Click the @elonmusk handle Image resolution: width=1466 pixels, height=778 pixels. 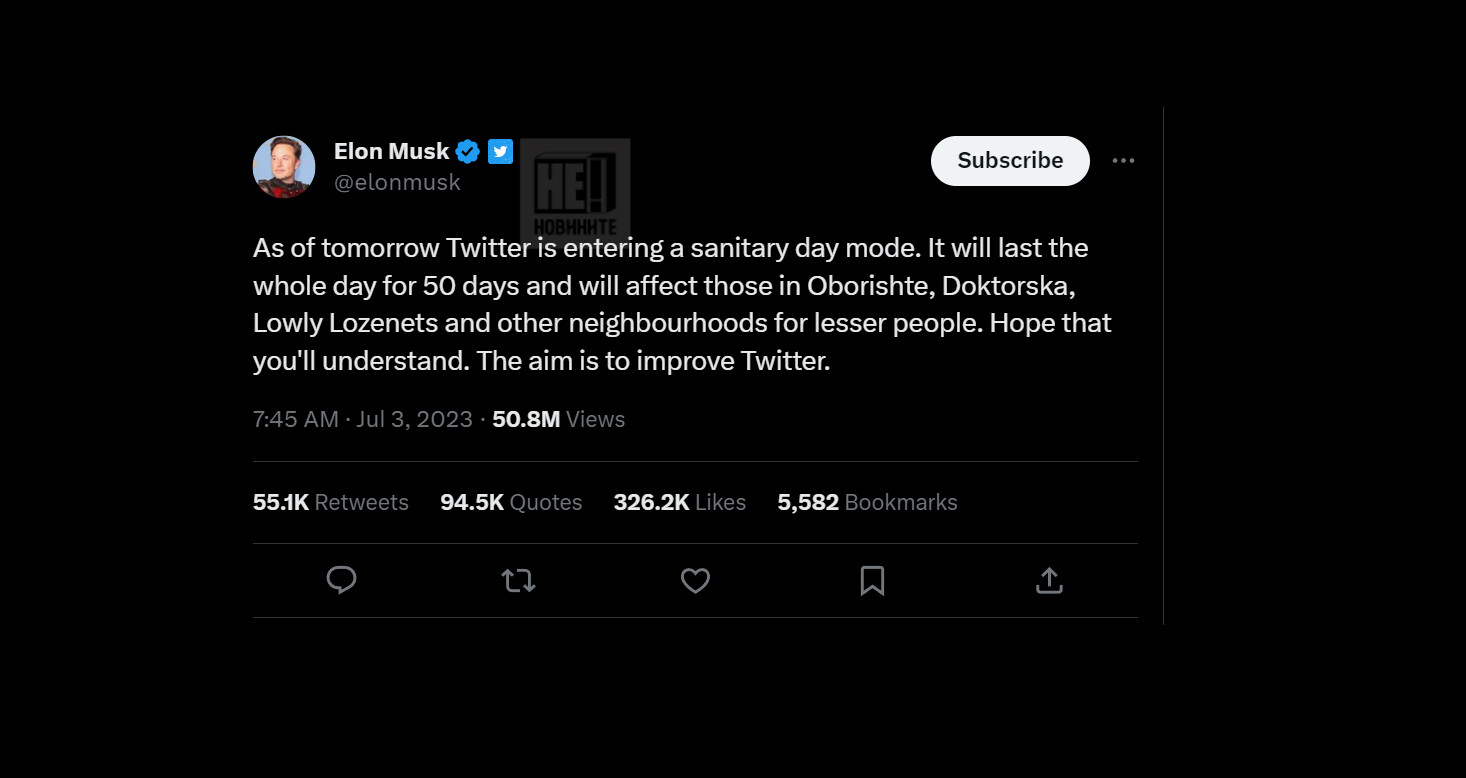pyautogui.click(x=397, y=183)
